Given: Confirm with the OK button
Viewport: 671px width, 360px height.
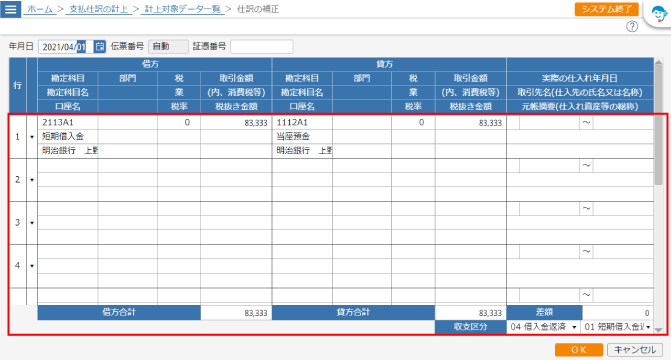Looking at the screenshot, I should point(579,350).
